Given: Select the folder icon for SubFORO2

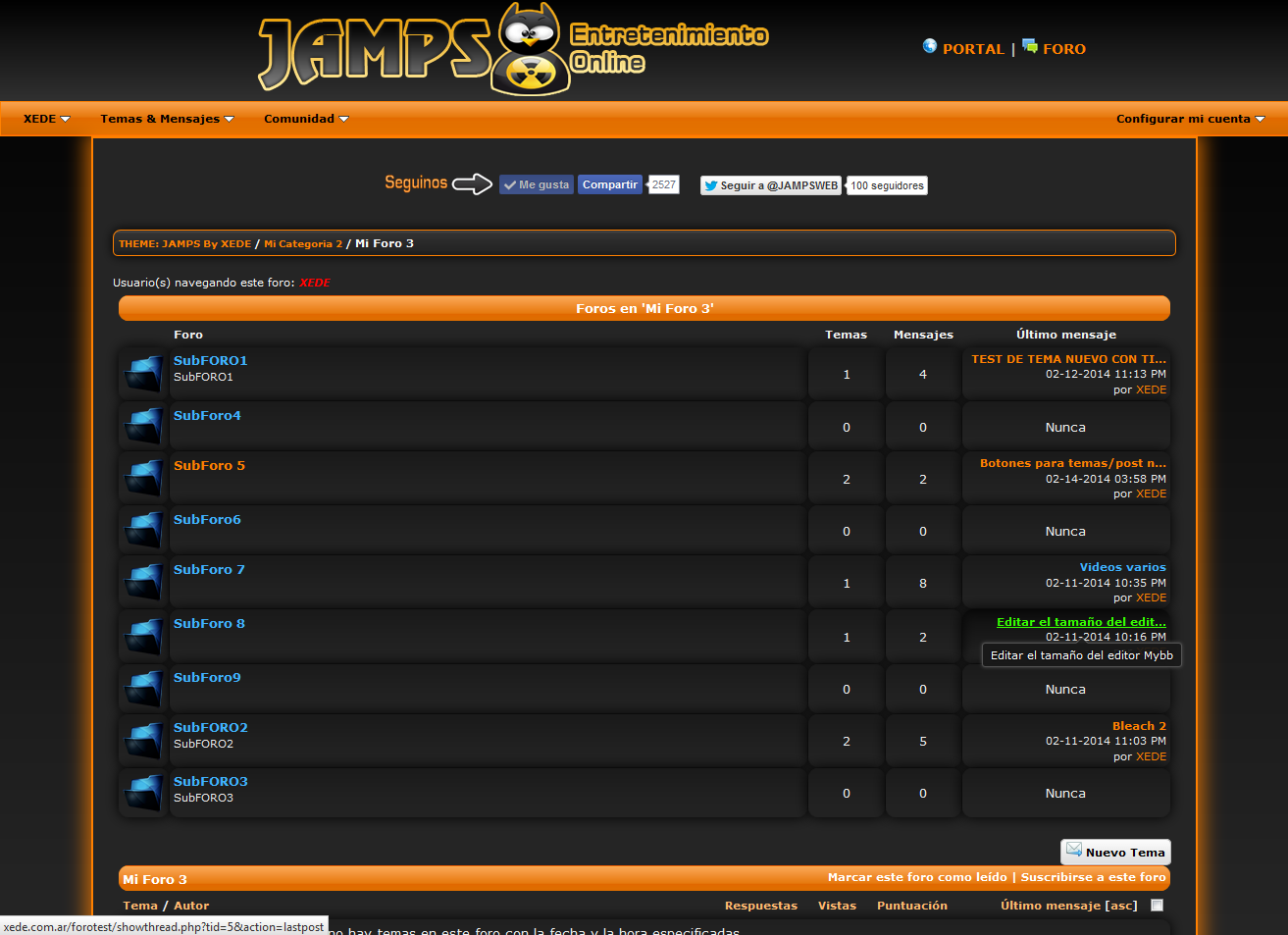Looking at the screenshot, I should pyautogui.click(x=143, y=741).
